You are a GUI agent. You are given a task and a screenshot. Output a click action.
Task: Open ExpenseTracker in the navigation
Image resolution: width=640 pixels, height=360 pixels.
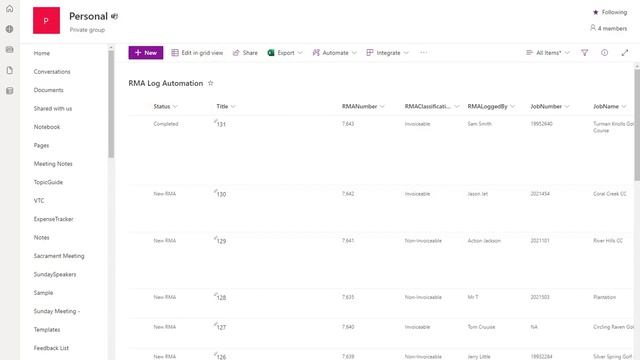click(53, 219)
